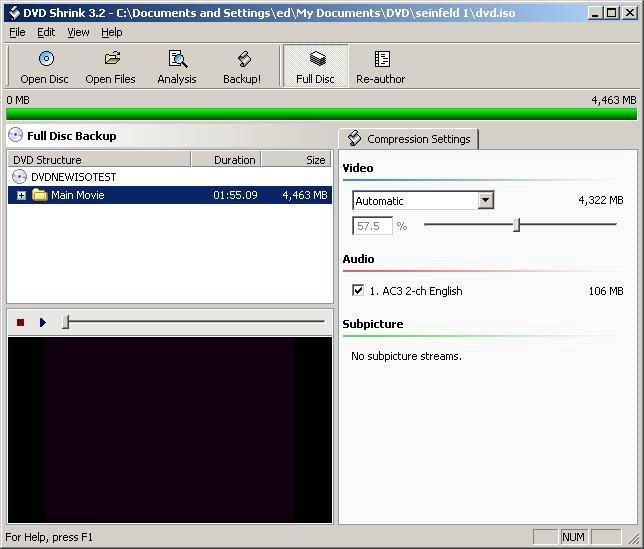This screenshot has height=549, width=644.
Task: Click the 4,322 MB video size value
Action: (601, 200)
